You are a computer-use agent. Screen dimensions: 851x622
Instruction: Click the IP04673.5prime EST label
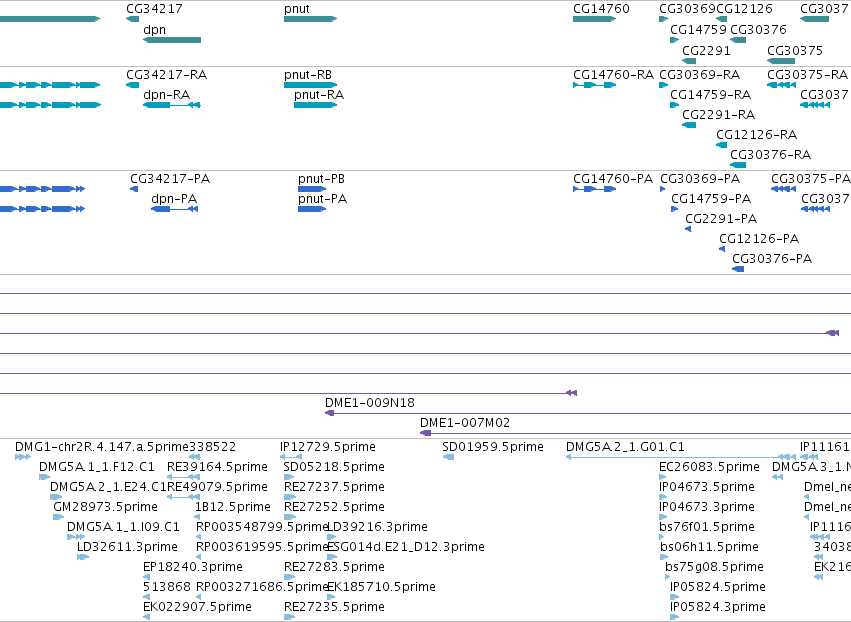707,487
